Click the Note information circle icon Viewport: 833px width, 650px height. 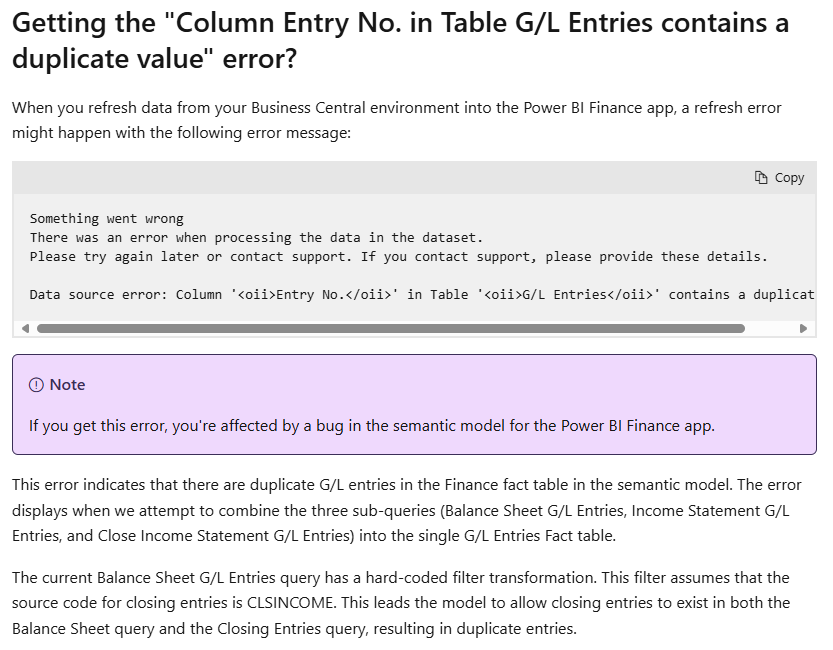pos(36,384)
